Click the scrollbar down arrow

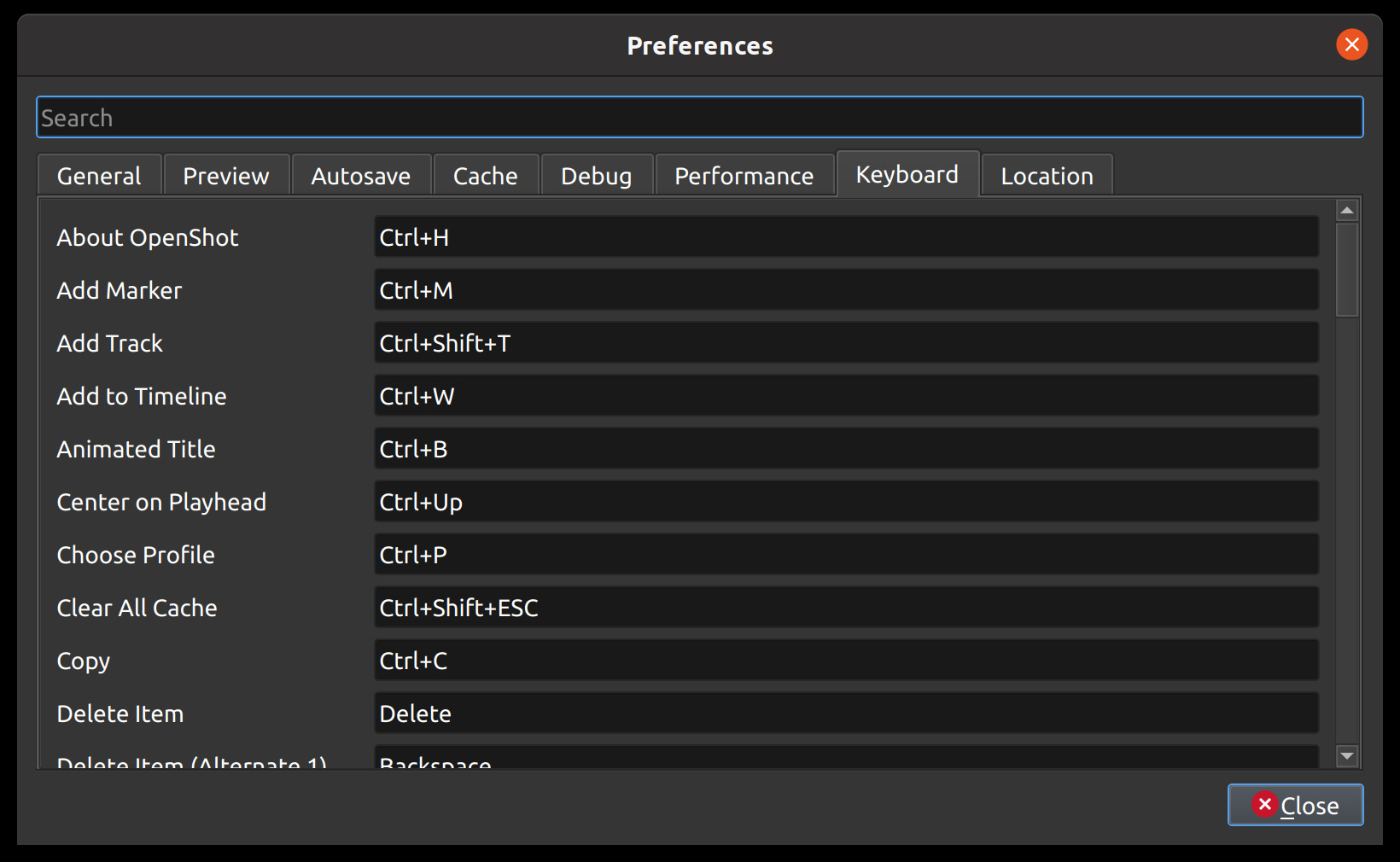1345,756
